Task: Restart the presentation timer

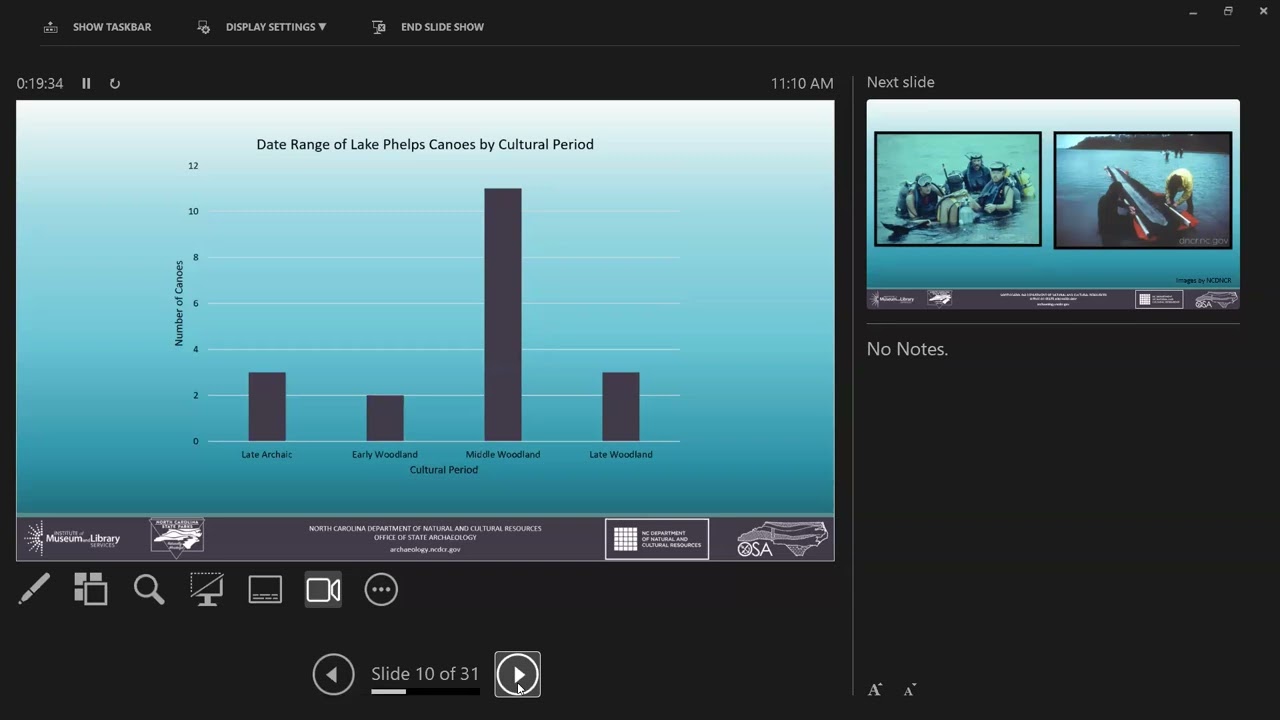Action: tap(115, 84)
